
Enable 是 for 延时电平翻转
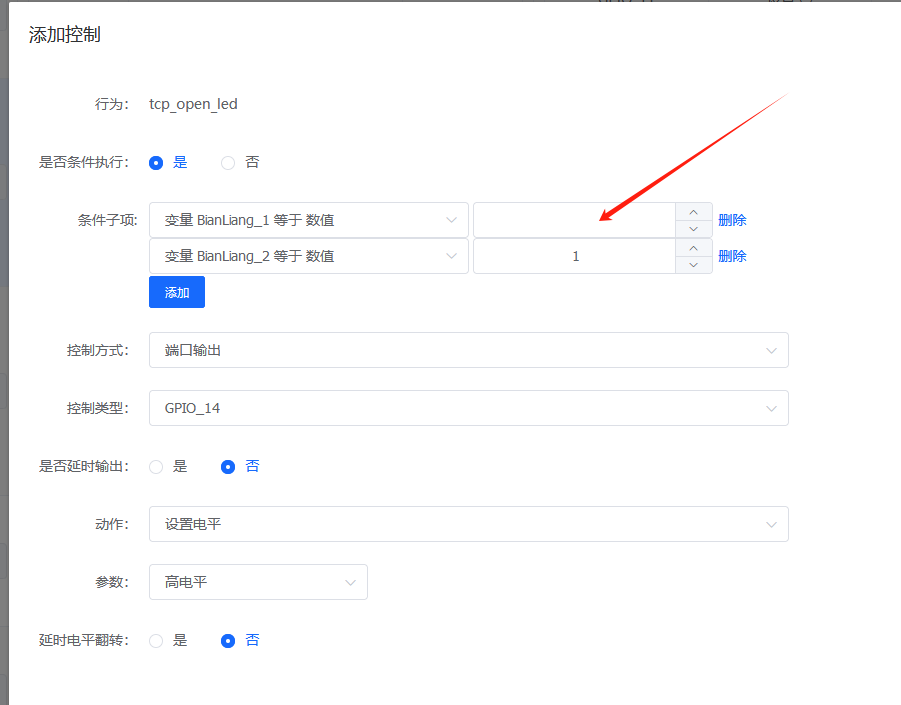156,640
